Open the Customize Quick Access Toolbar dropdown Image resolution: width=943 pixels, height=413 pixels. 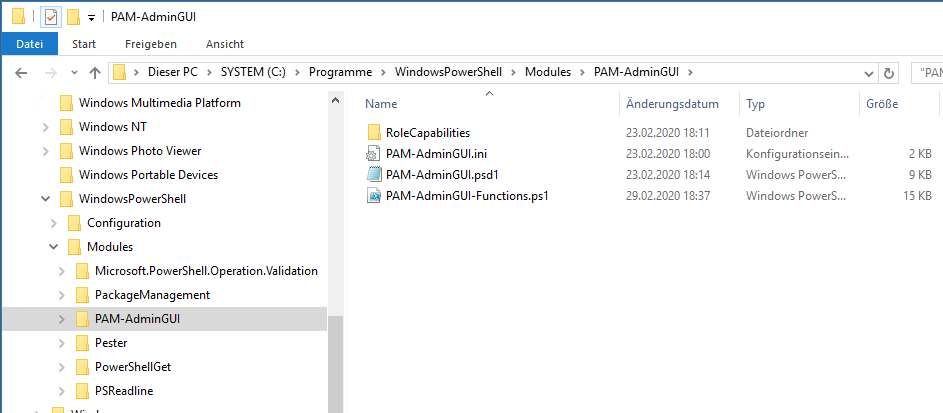(91, 18)
